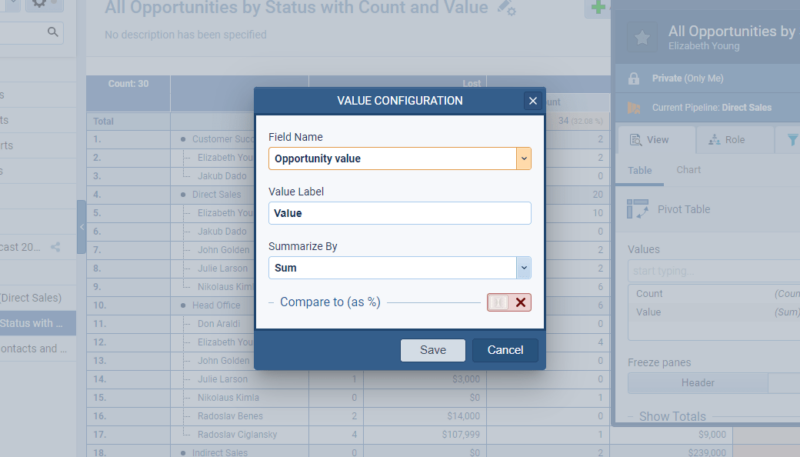Collapse the Show Totals section

click(x=631, y=417)
